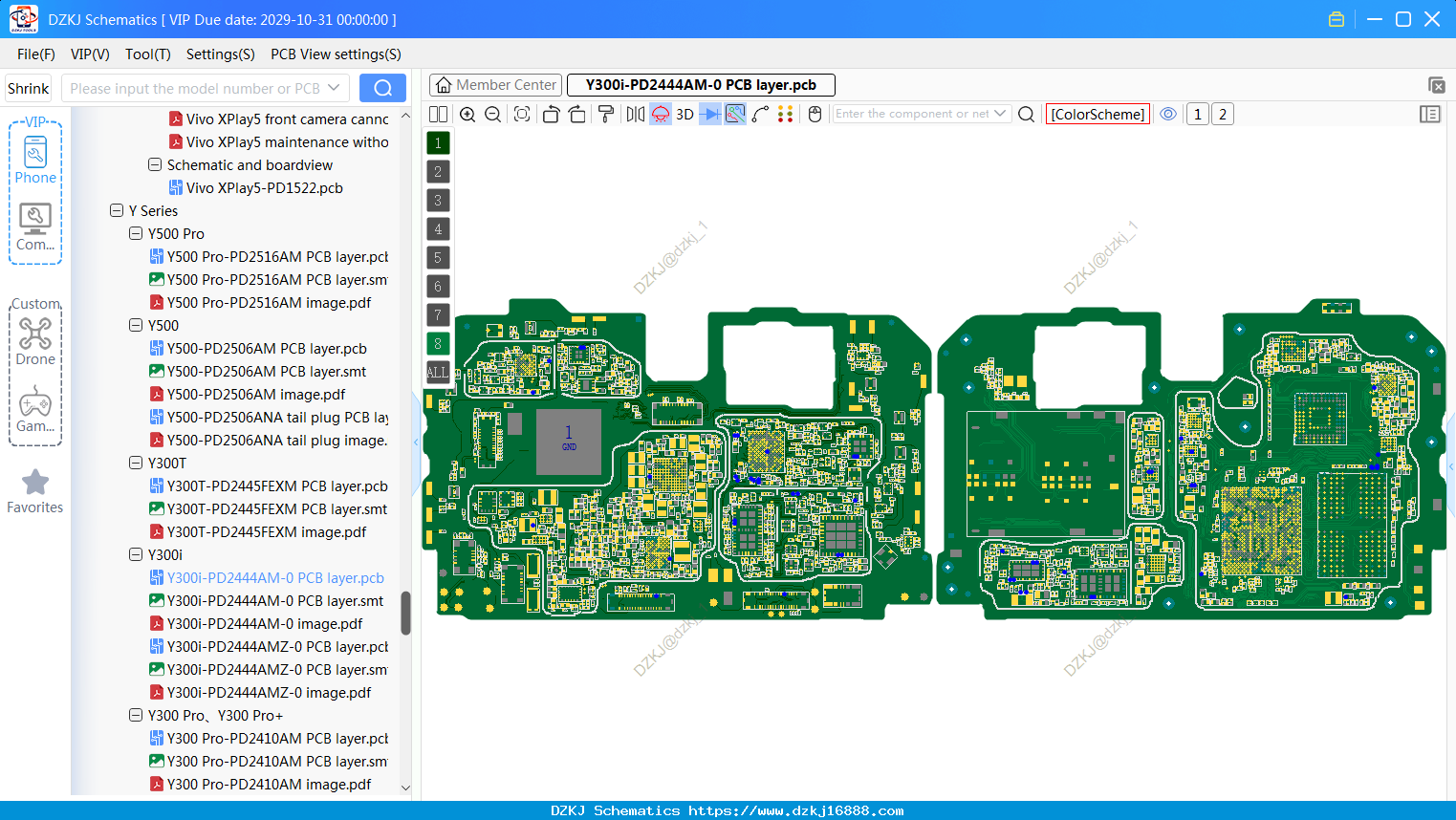This screenshot has width=1456, height=820.
Task: Show layer 8 of the PCB
Action: pos(438,344)
